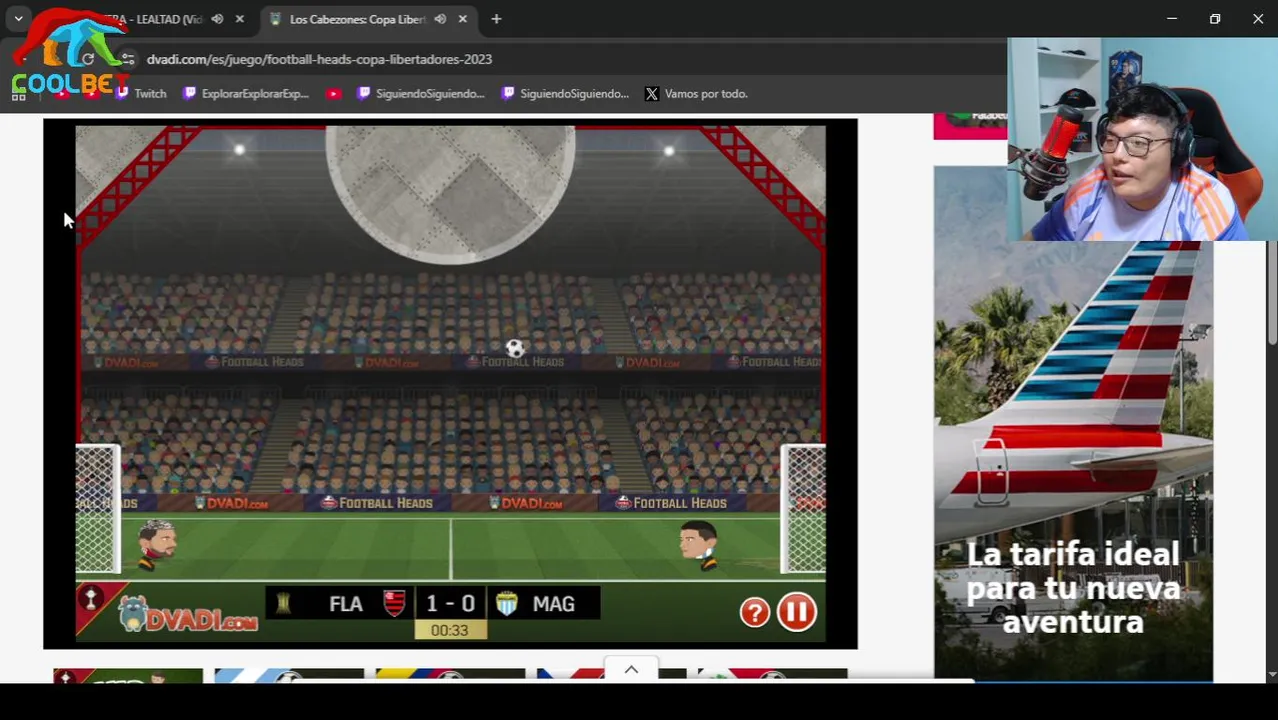Open the Vamos por todo X bookmark
This screenshot has height=720, width=1278.
click(696, 93)
